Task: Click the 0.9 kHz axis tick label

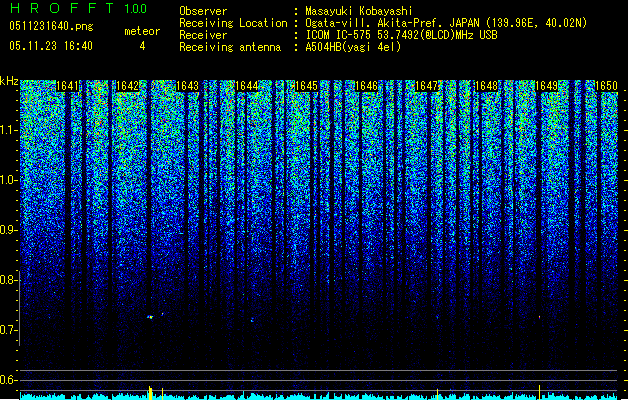Action: (8, 230)
